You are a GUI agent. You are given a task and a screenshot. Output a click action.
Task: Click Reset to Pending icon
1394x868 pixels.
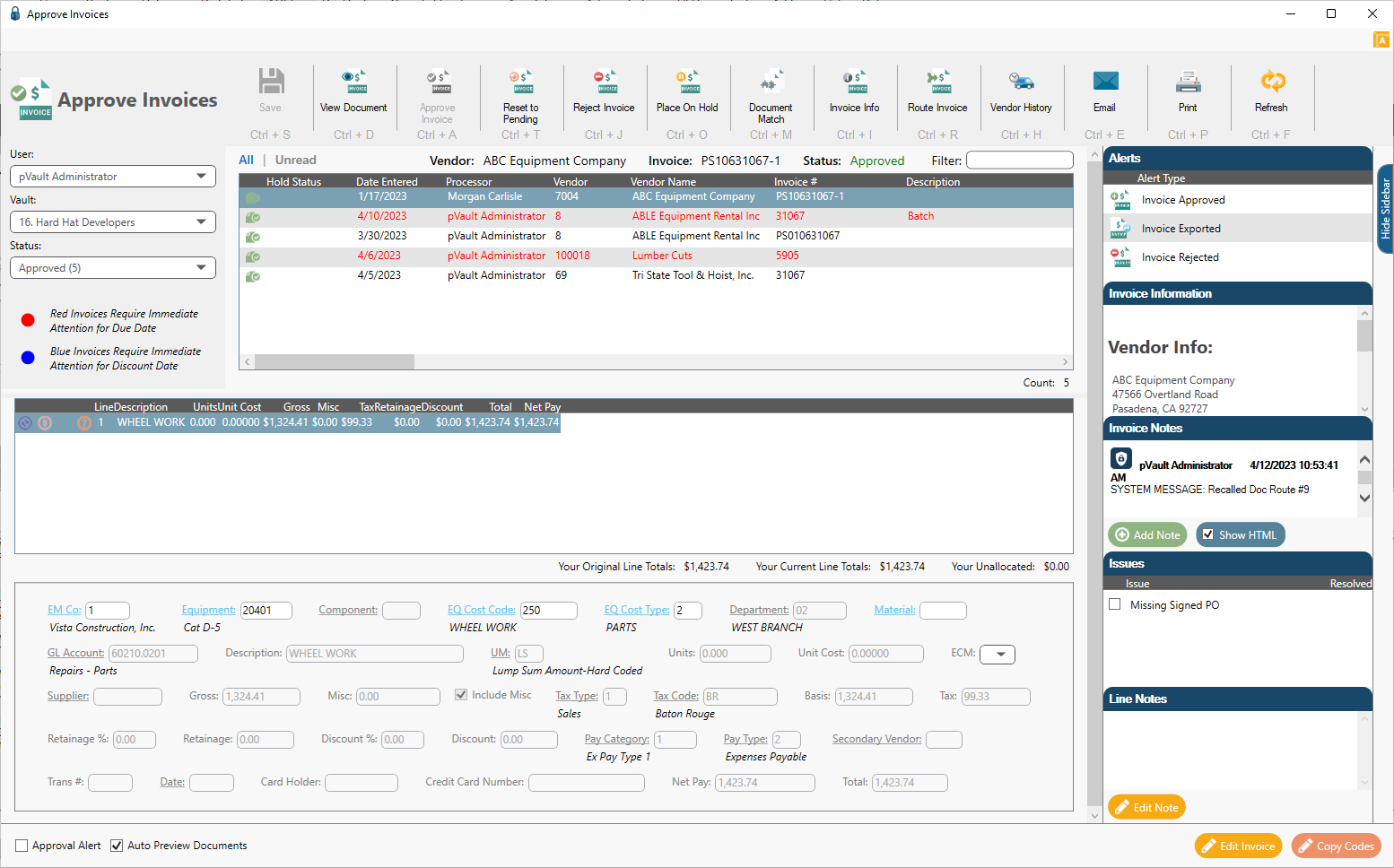pos(520,82)
